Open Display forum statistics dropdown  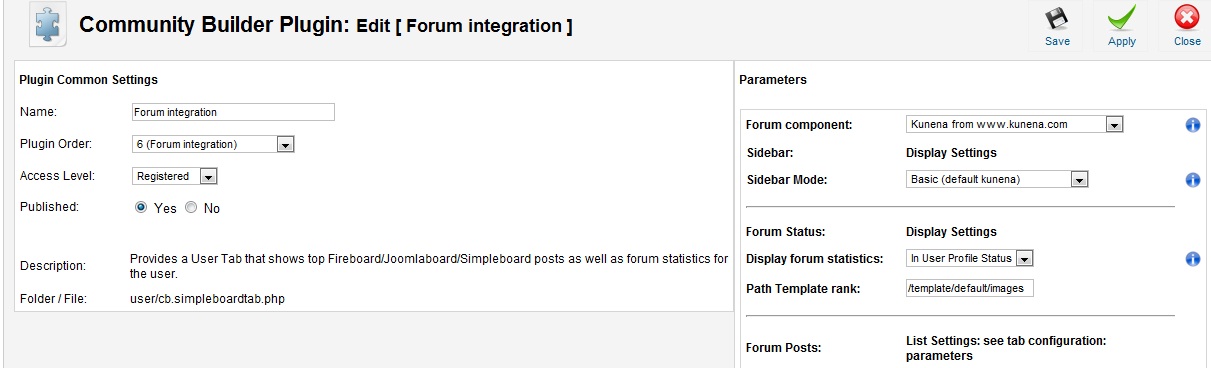[970, 258]
